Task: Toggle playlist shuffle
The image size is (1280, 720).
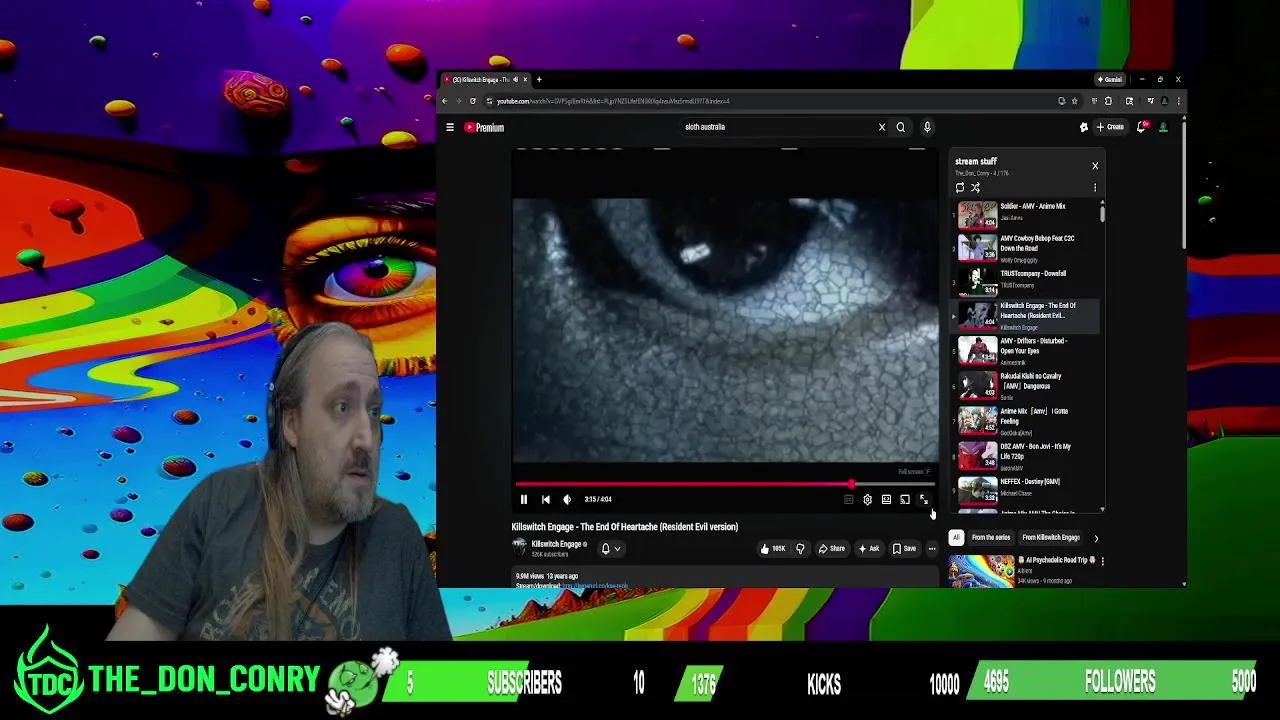Action: pyautogui.click(x=976, y=187)
